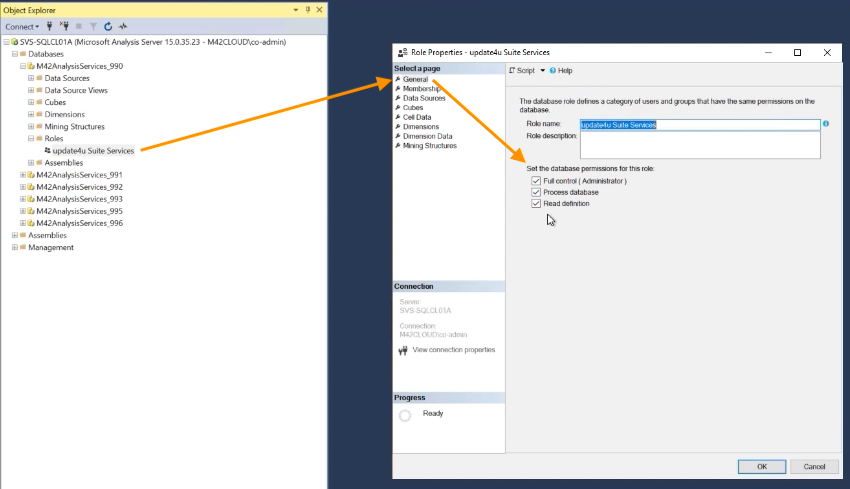This screenshot has width=850, height=489.
Task: Click the Cancel button
Action: click(x=814, y=466)
